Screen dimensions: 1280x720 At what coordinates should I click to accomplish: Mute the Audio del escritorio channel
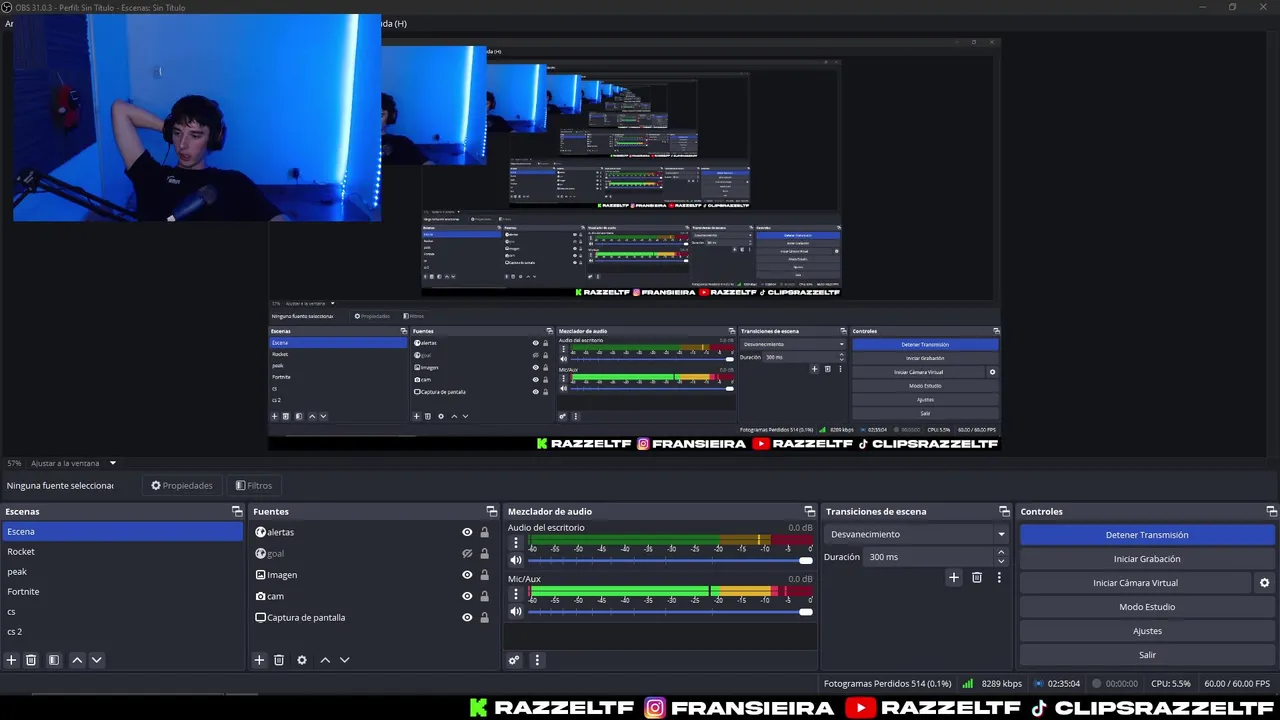[x=516, y=560]
